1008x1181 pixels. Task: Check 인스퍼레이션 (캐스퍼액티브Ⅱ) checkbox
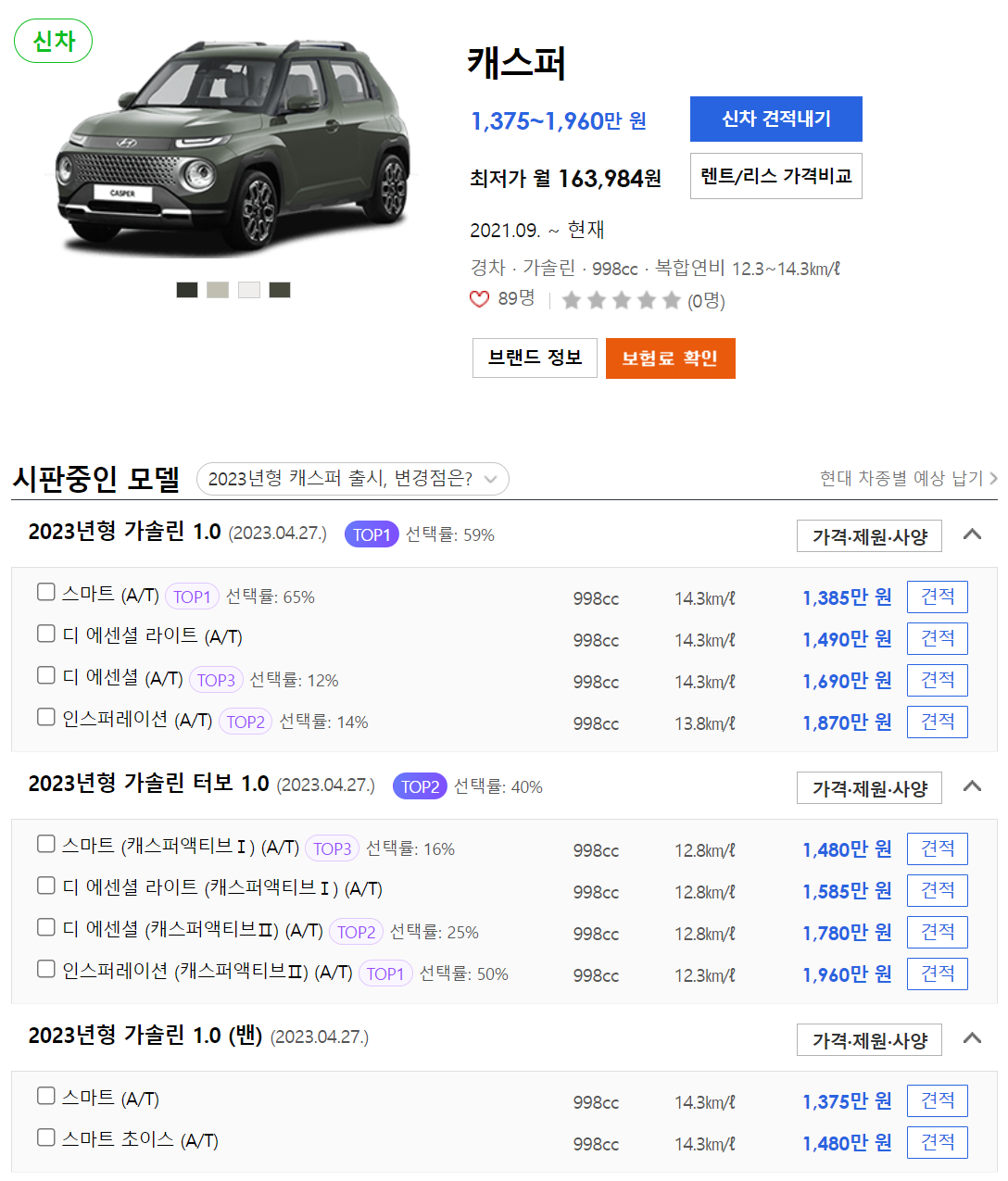tap(46, 969)
